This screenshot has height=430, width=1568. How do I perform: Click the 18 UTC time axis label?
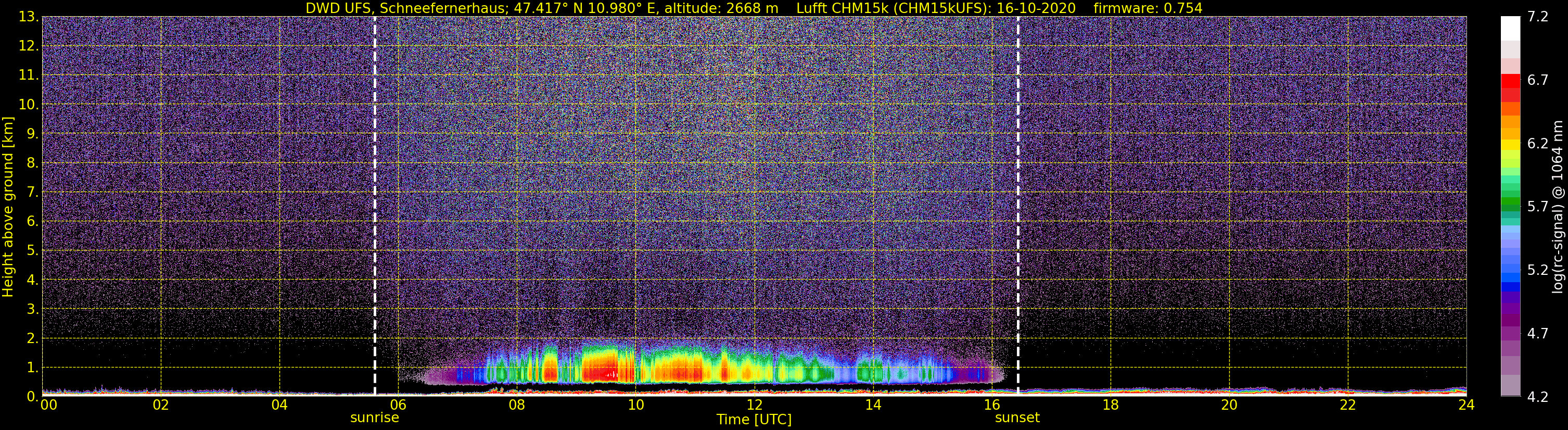pos(1111,405)
